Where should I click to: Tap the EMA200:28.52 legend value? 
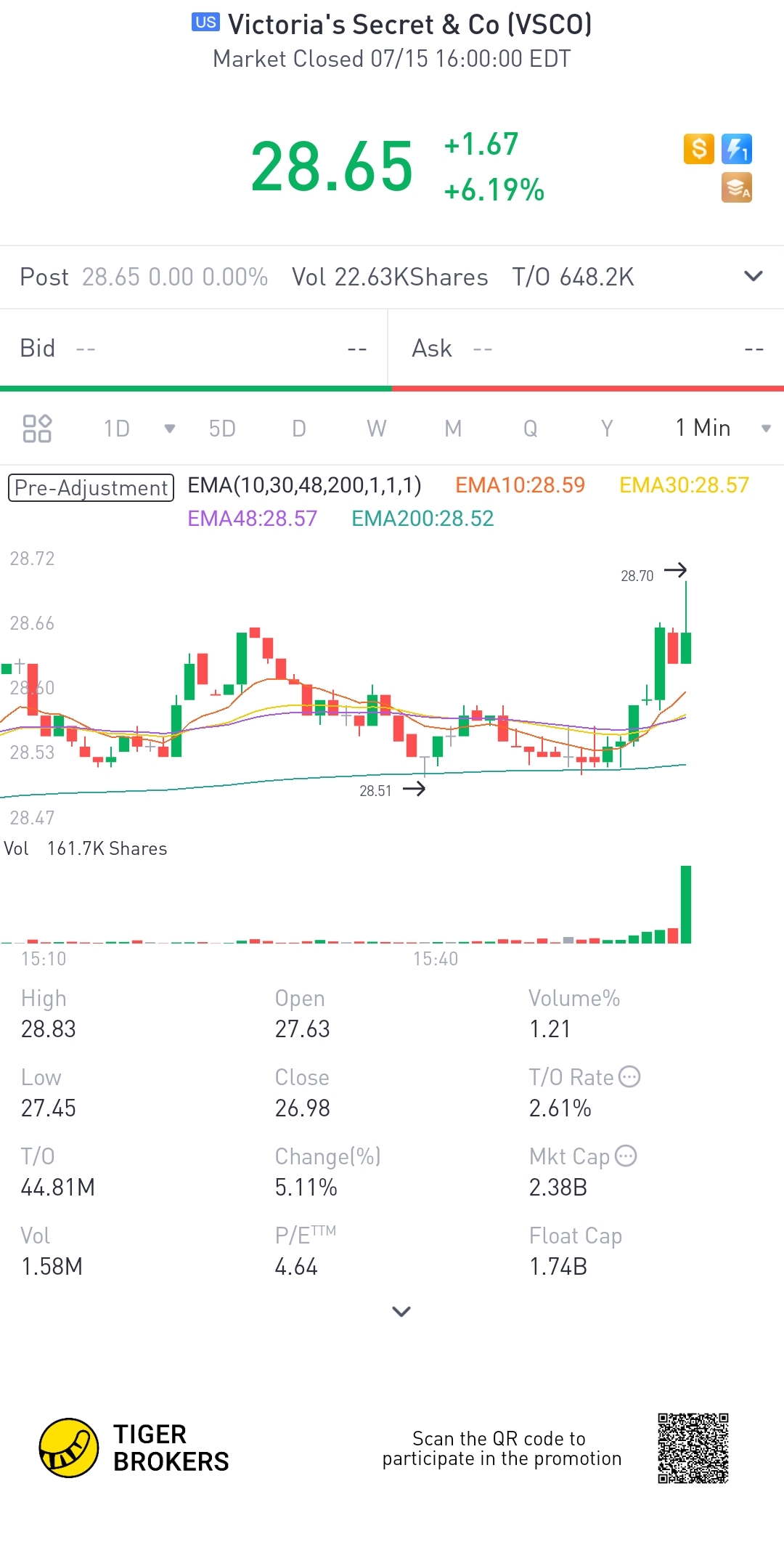click(x=422, y=519)
